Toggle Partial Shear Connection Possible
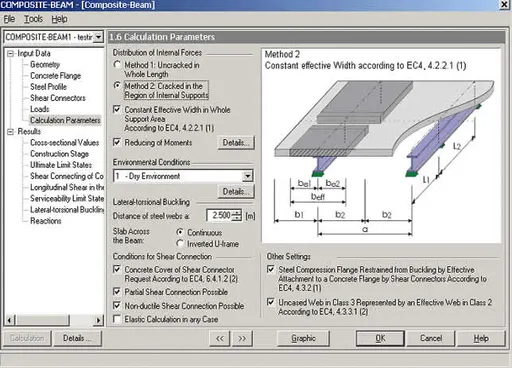This screenshot has width=512, height=368. pos(117,292)
